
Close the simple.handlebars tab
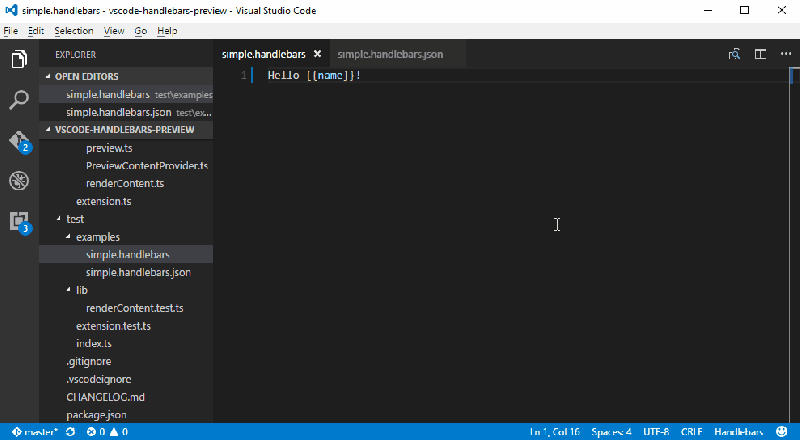pos(317,54)
